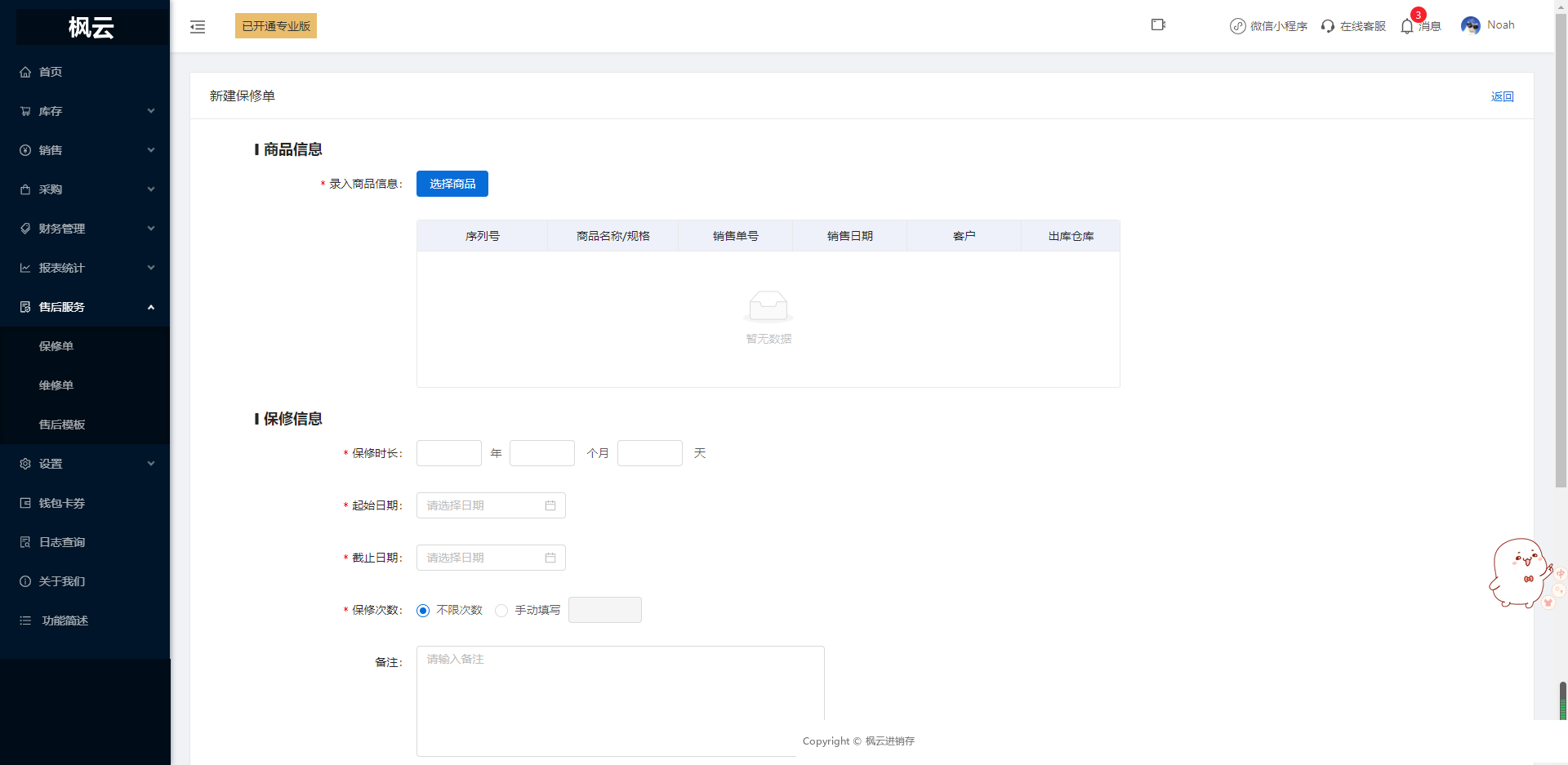Screen dimensions: 1568x765
Task: Click the 返回 link
Action: (x=1502, y=96)
